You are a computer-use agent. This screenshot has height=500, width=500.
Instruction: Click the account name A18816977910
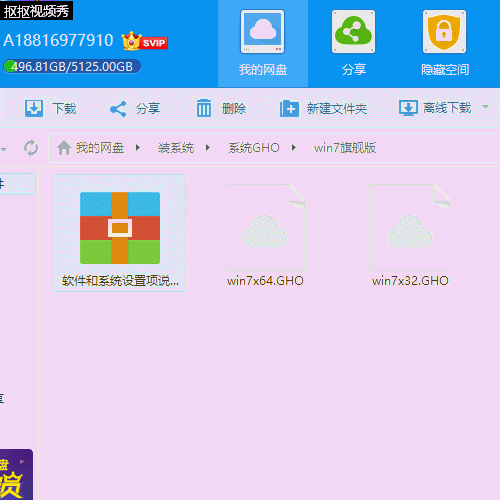click(58, 40)
